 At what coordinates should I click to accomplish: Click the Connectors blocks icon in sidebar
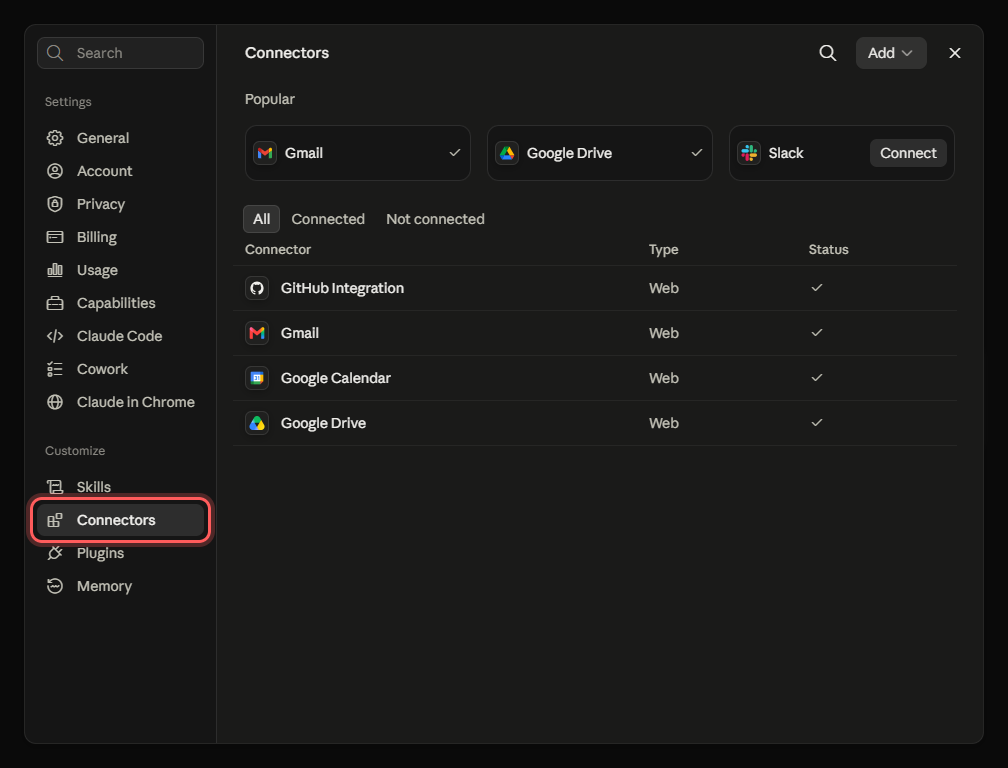(x=55, y=520)
